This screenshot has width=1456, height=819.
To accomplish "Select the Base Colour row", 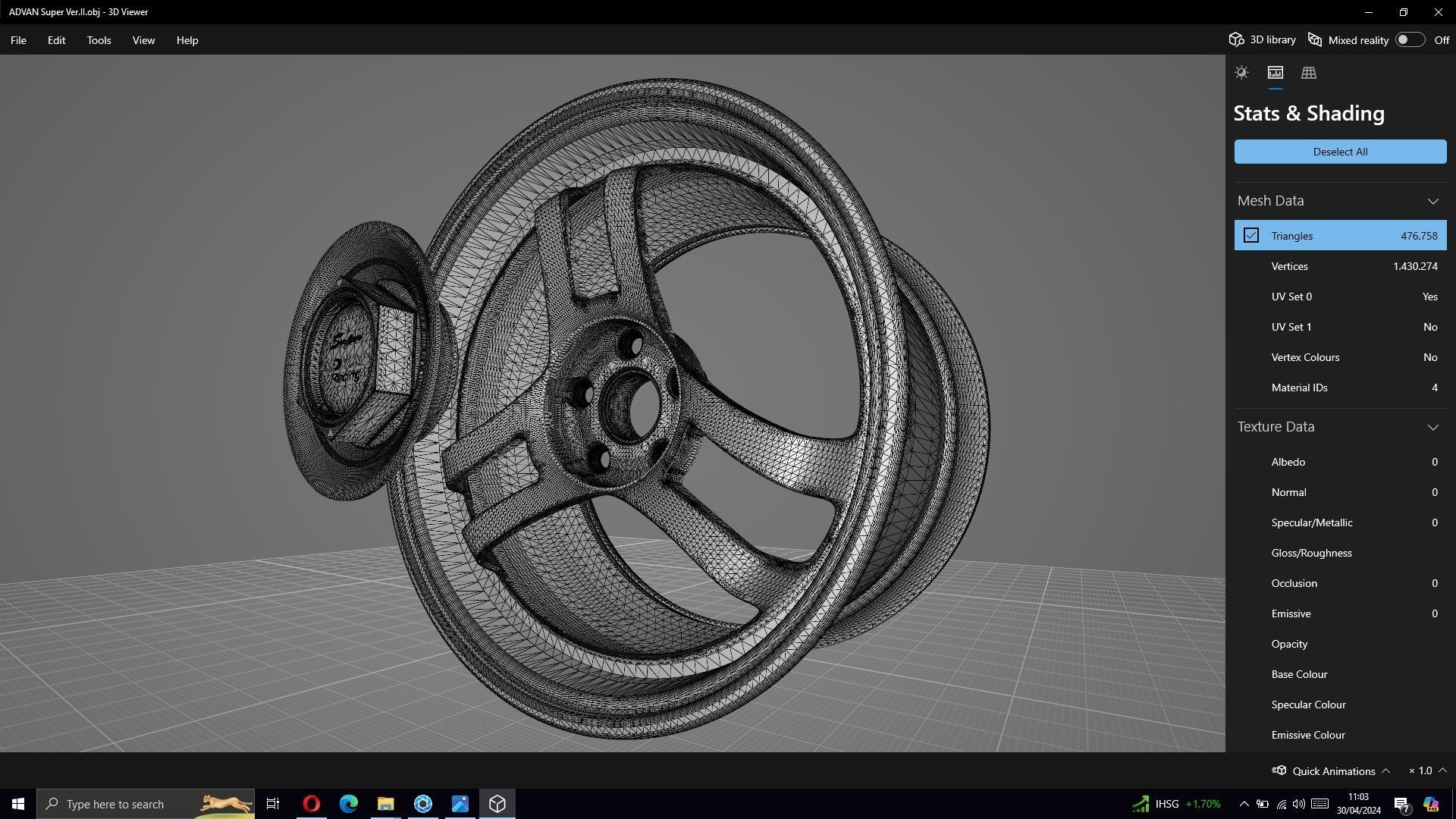I will pyautogui.click(x=1340, y=674).
